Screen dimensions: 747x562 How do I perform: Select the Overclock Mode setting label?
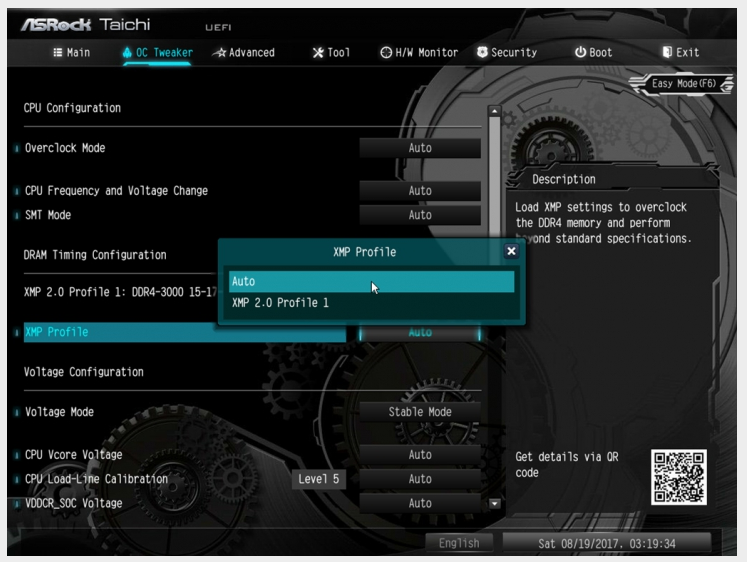tap(65, 148)
